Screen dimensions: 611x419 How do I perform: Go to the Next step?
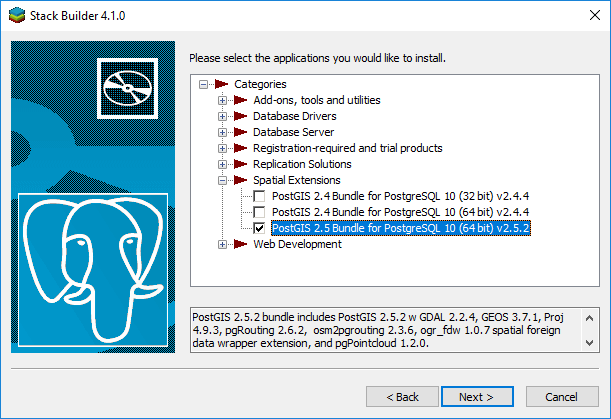click(x=477, y=396)
